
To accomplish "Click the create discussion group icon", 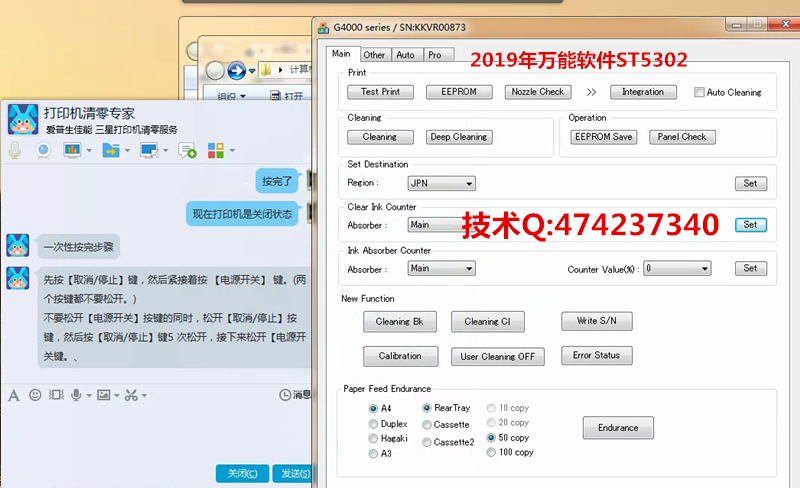I will (x=187, y=150).
